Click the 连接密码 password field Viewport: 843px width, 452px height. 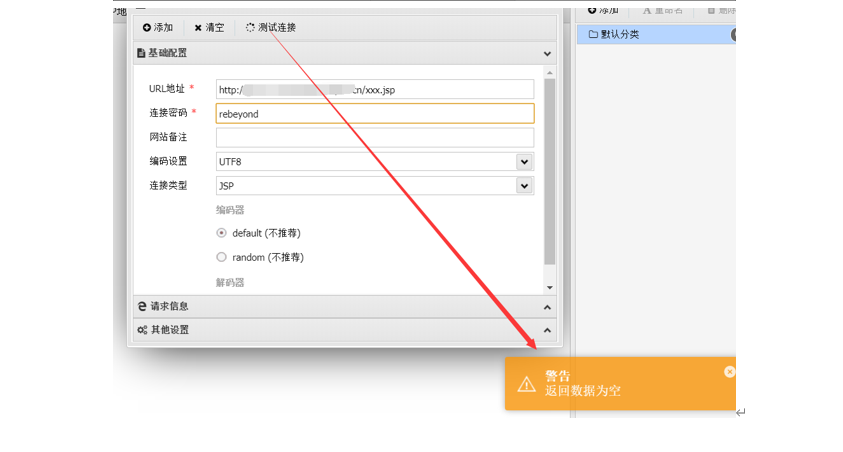point(374,114)
